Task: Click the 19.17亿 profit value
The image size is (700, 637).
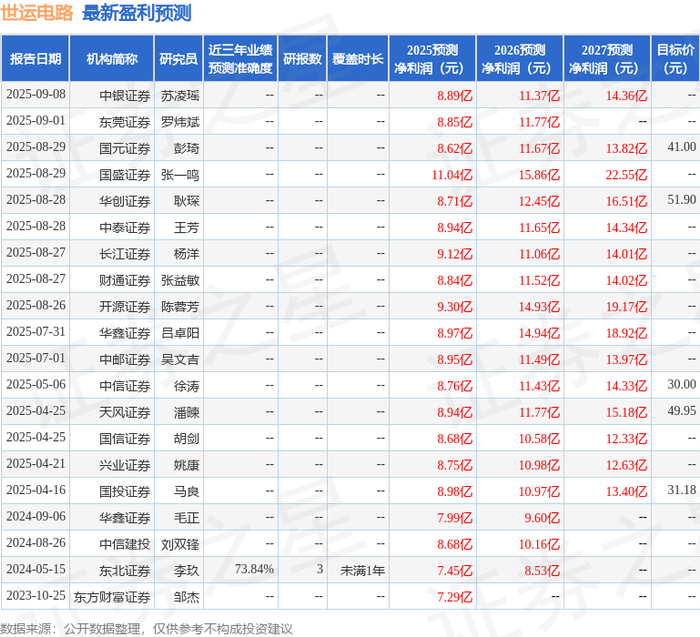Action: [x=626, y=307]
